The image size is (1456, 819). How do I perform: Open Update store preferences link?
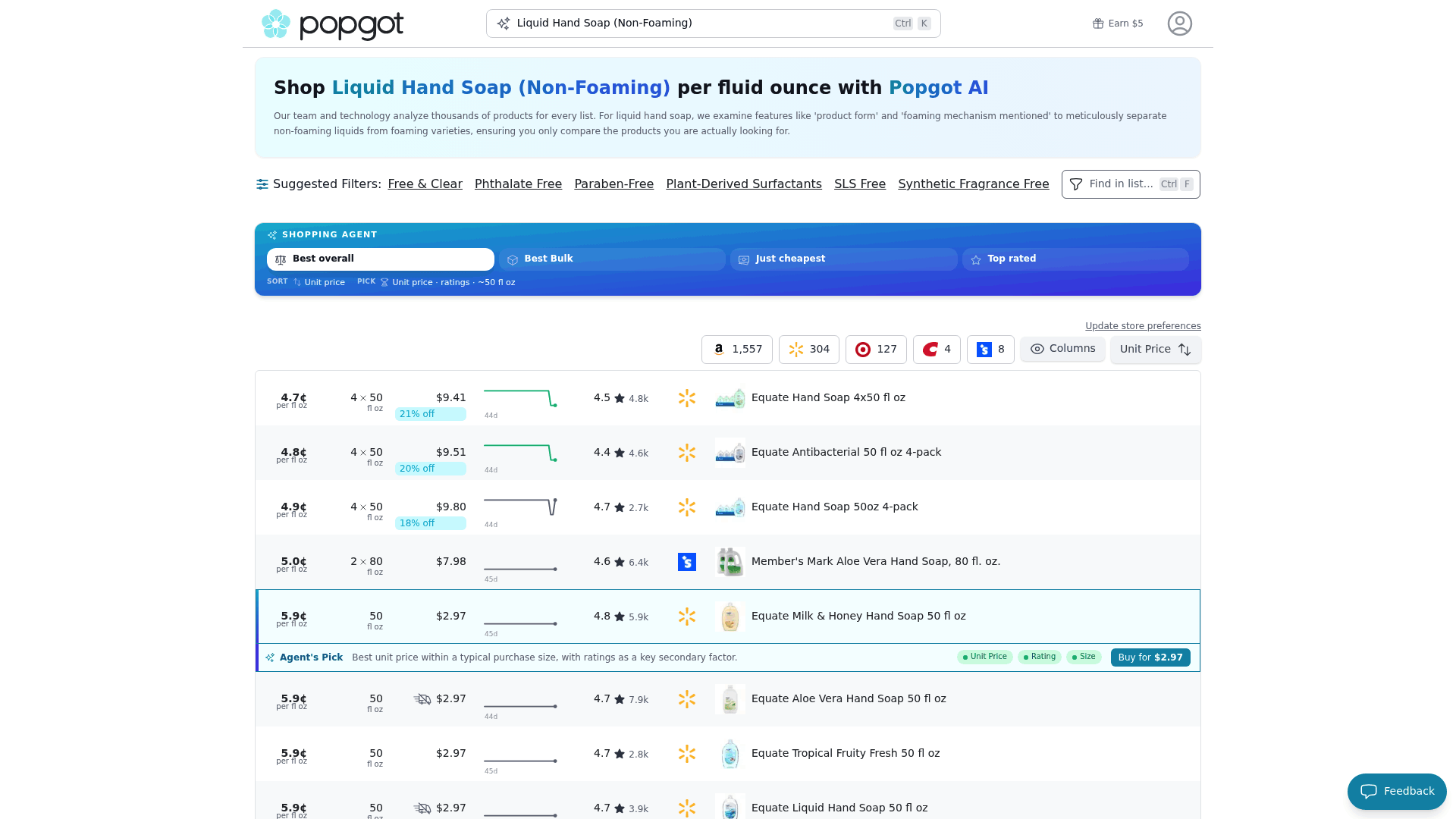(1143, 326)
